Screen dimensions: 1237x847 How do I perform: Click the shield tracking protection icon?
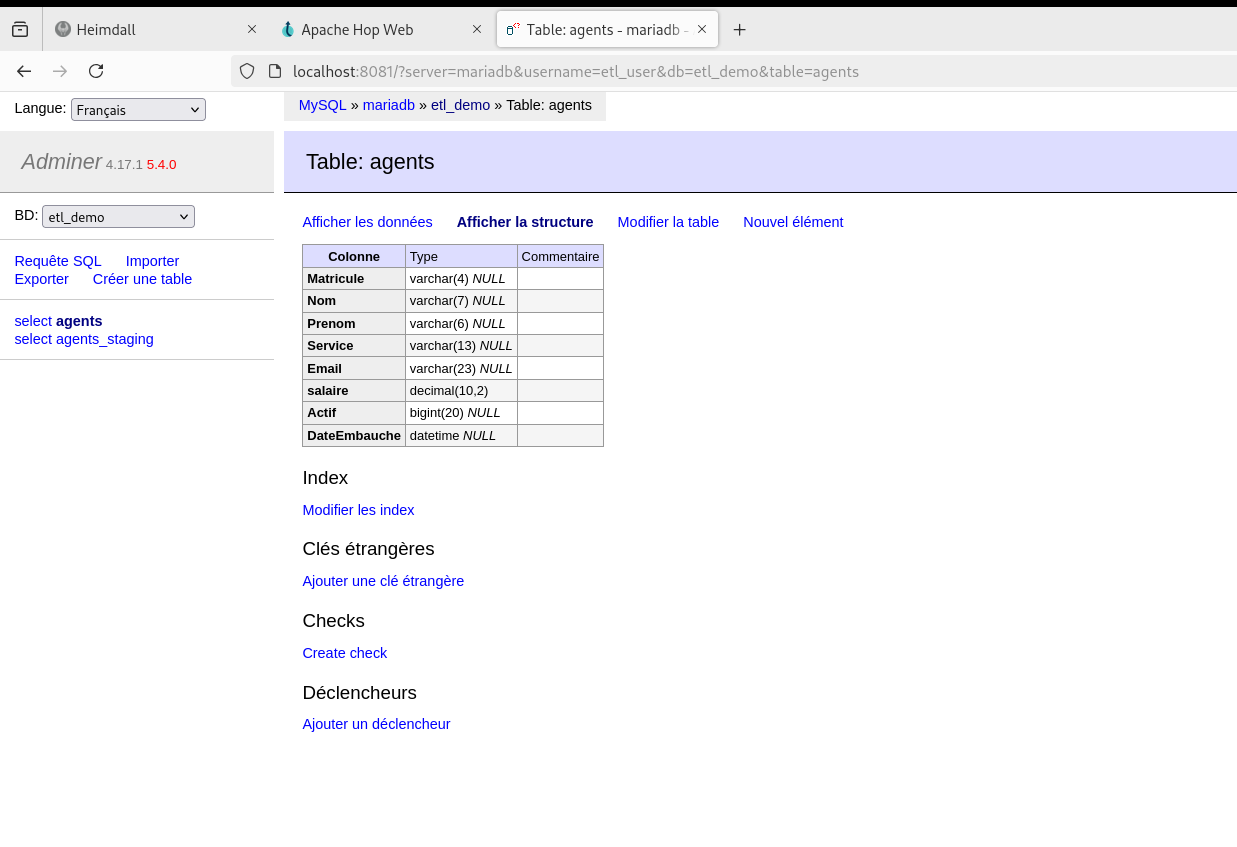pyautogui.click(x=247, y=71)
